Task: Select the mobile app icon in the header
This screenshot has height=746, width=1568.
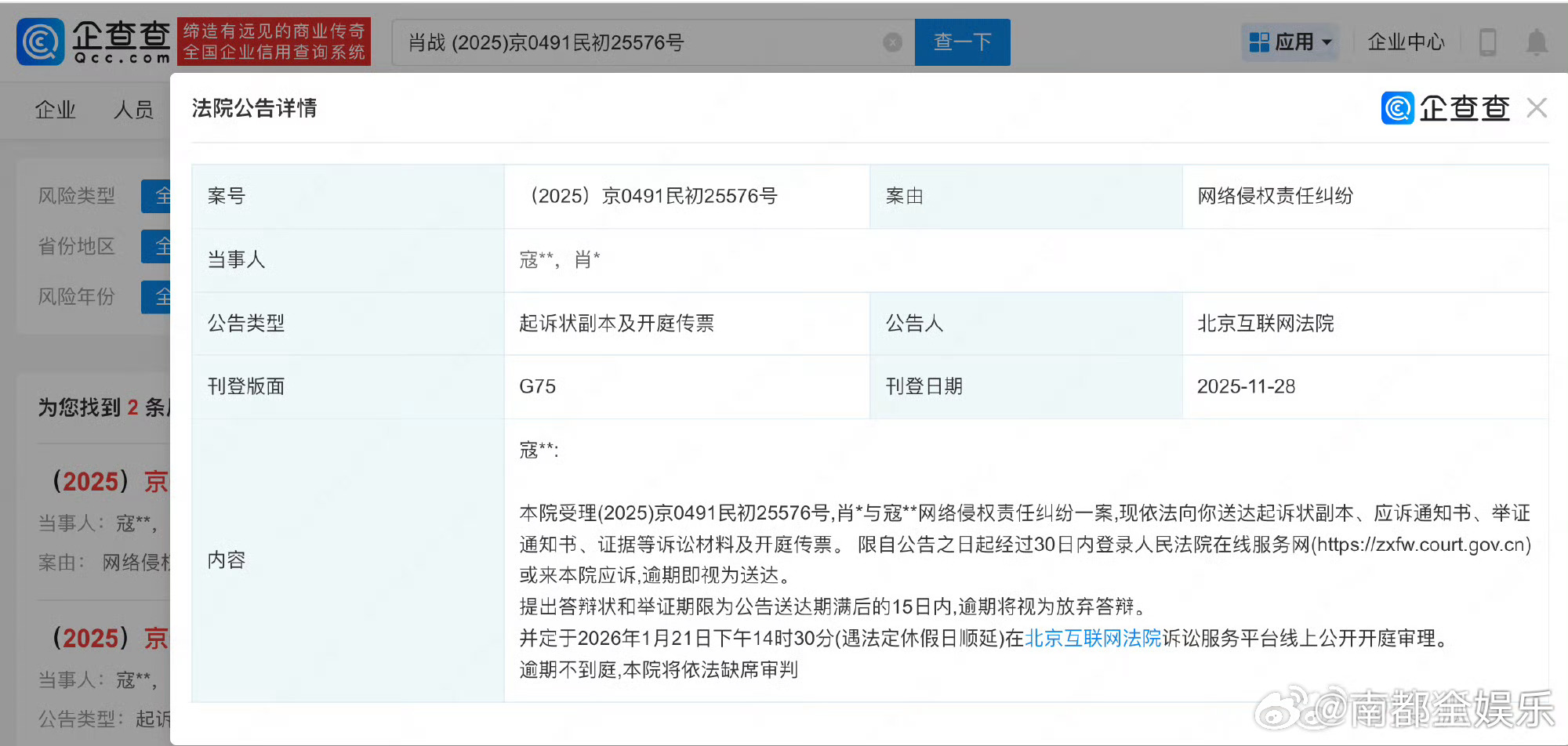Action: pyautogui.click(x=1487, y=42)
